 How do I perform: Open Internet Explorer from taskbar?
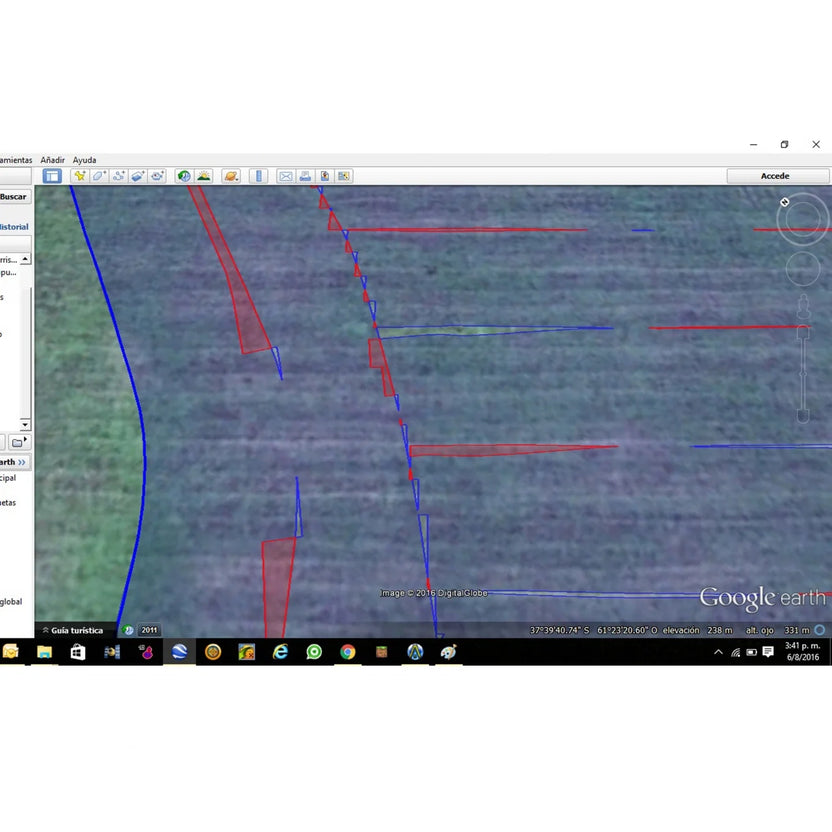coord(280,652)
